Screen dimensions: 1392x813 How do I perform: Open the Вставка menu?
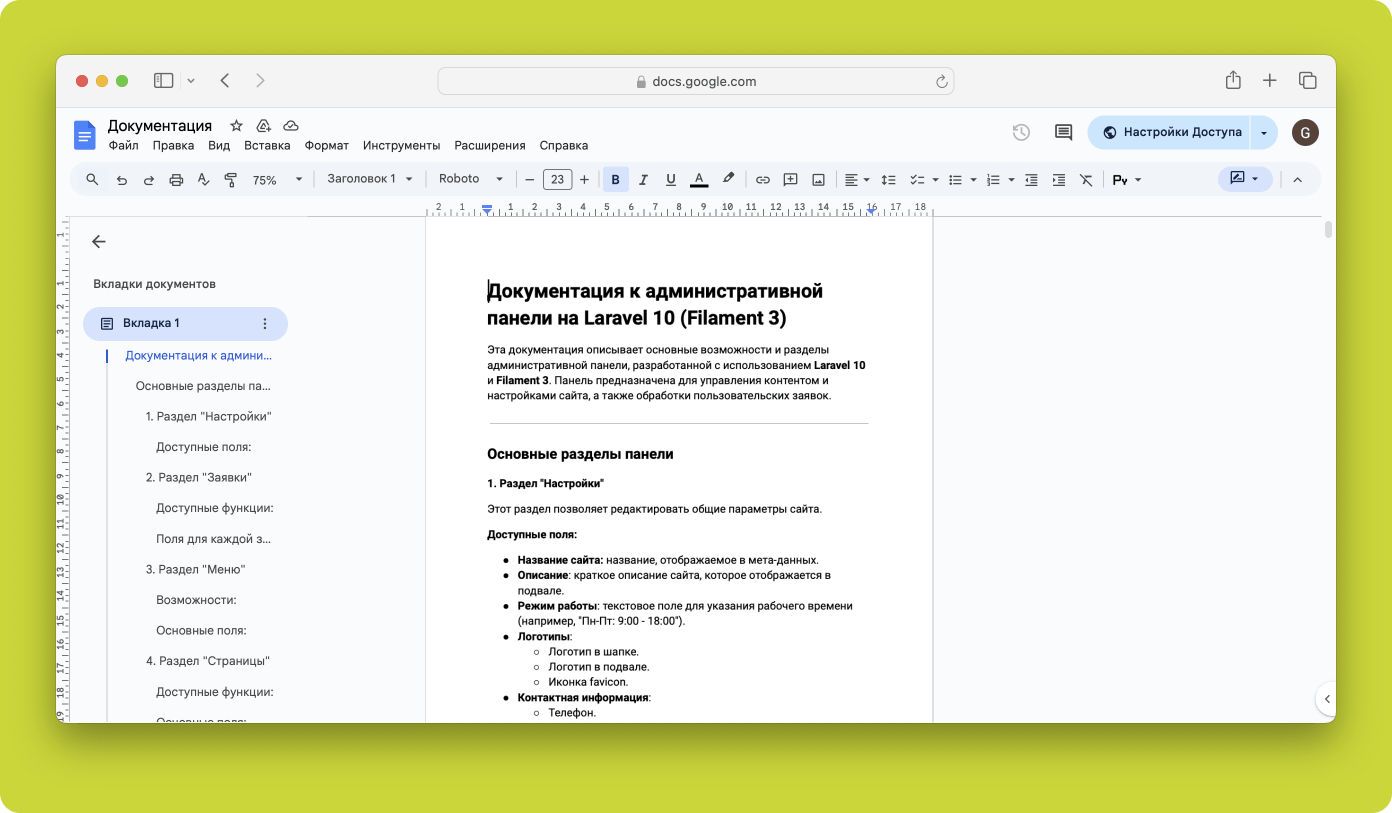(267, 146)
